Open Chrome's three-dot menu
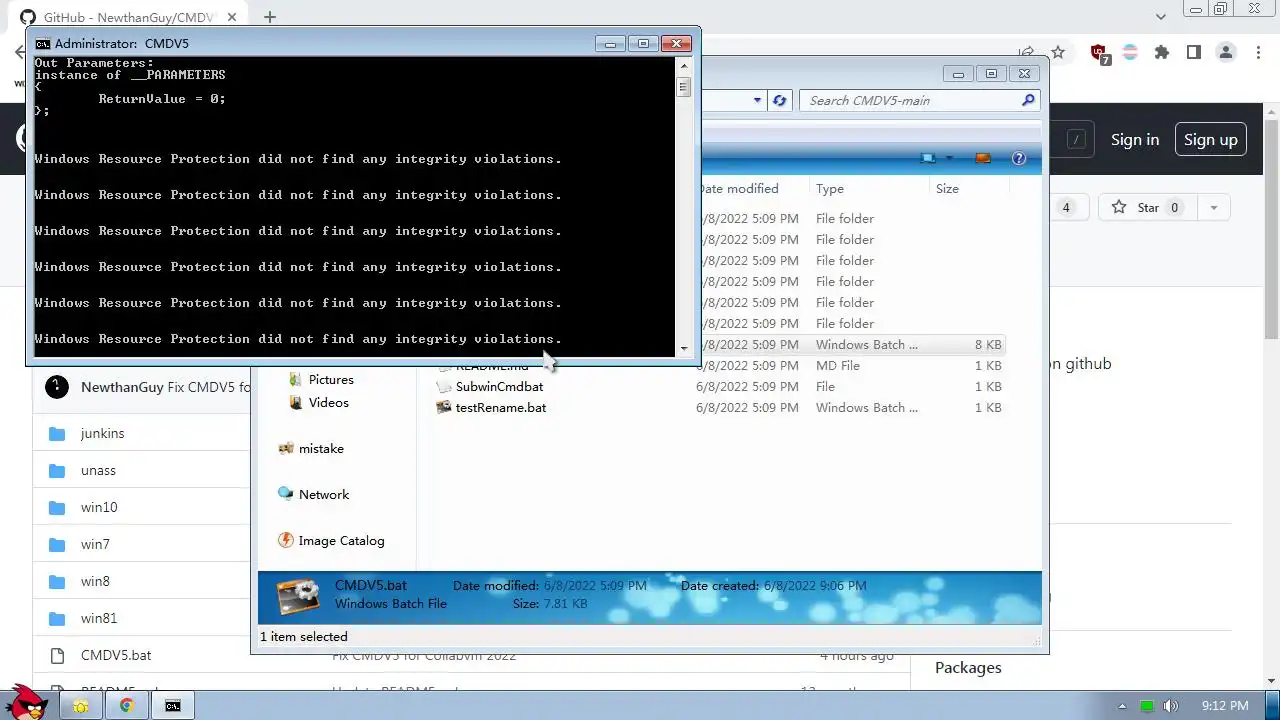 pyautogui.click(x=1256, y=52)
